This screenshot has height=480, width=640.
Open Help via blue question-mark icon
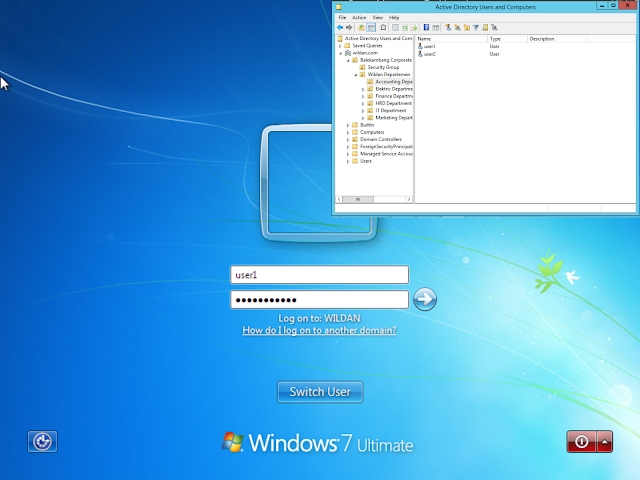426,28
